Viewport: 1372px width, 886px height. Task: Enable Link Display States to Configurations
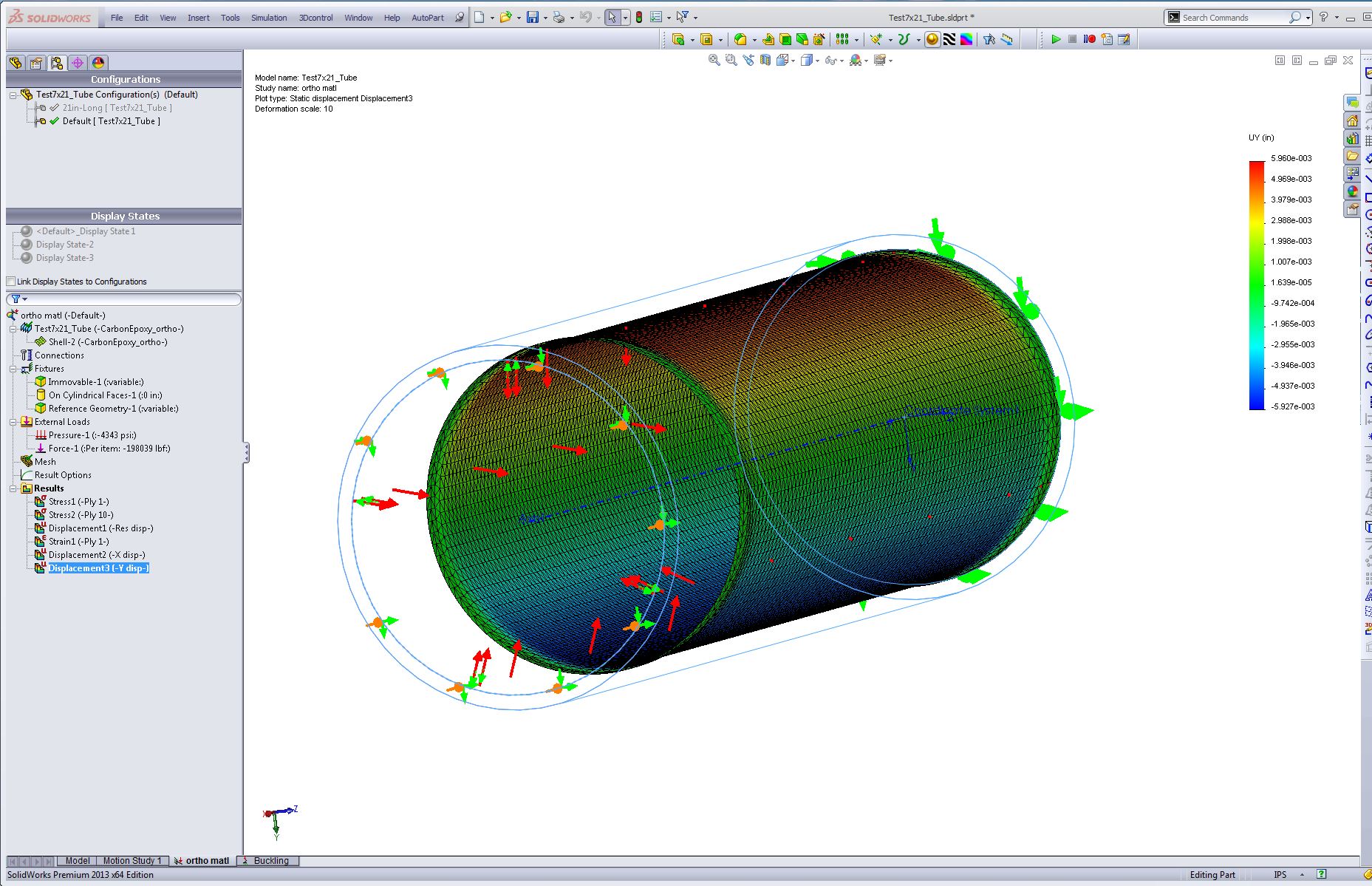(11, 282)
